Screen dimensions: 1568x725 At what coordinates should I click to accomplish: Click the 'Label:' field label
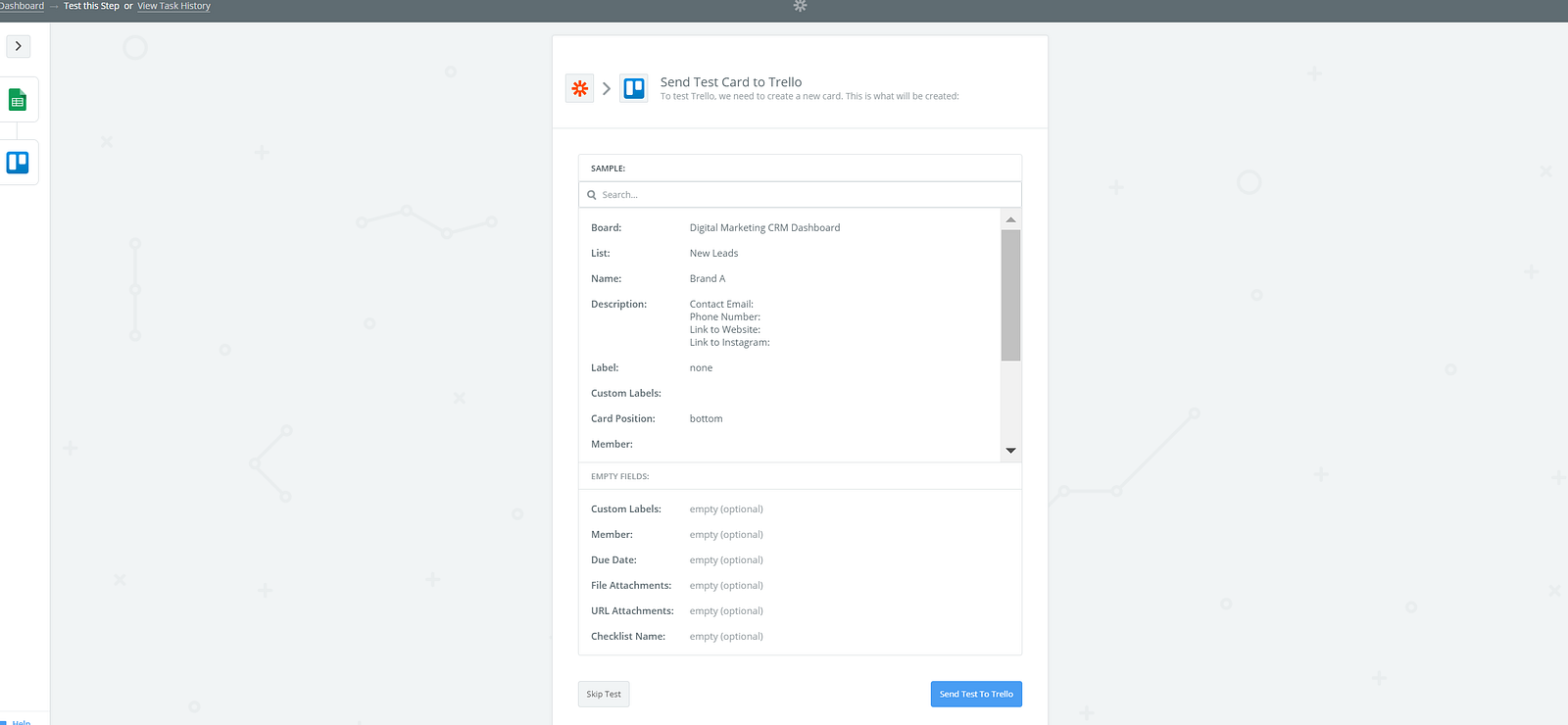point(605,367)
